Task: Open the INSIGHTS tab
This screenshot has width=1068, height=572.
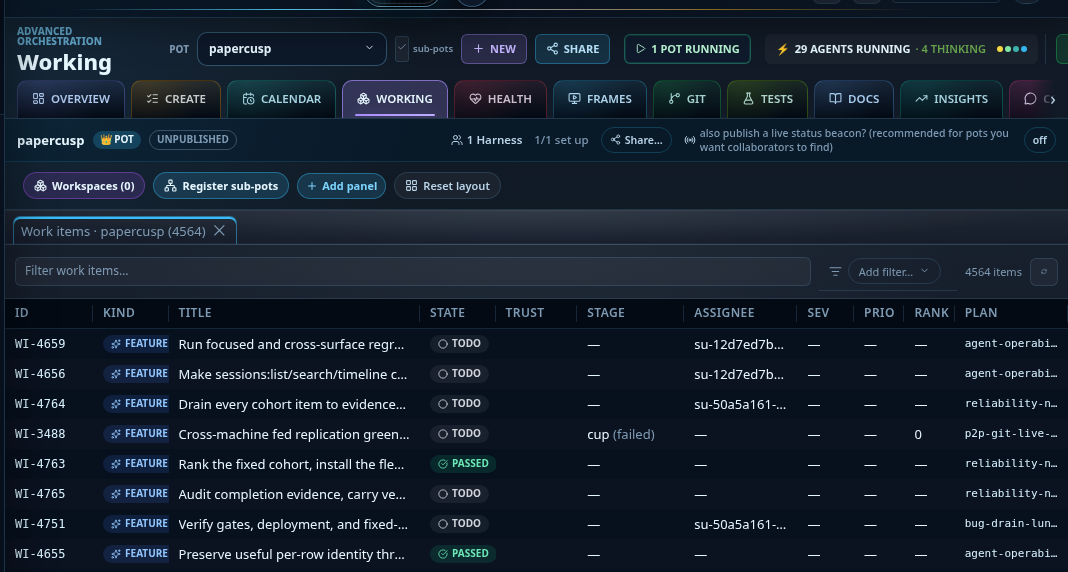Action: (952, 99)
